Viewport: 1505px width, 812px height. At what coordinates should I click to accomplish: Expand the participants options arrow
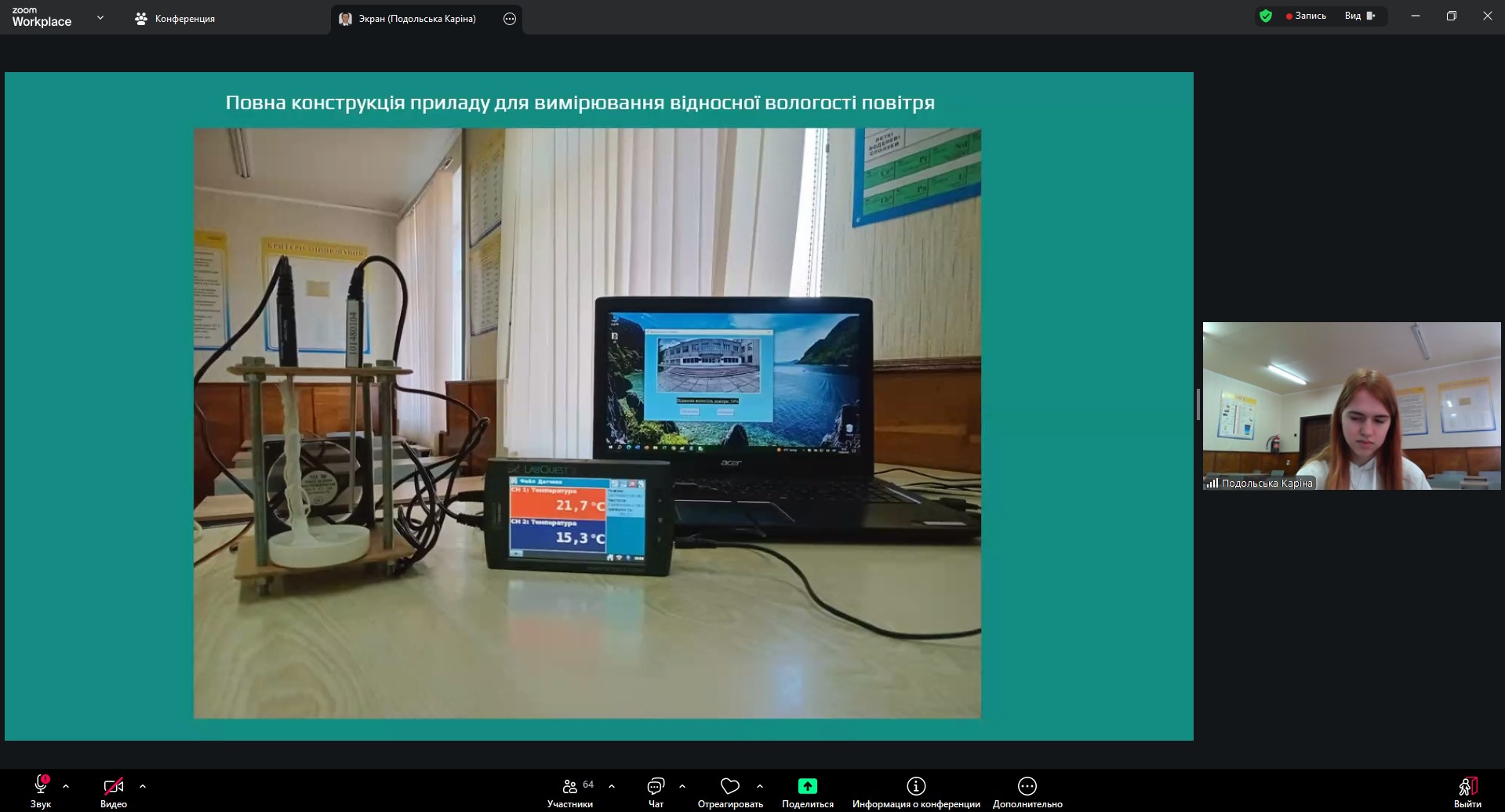pyautogui.click(x=612, y=786)
